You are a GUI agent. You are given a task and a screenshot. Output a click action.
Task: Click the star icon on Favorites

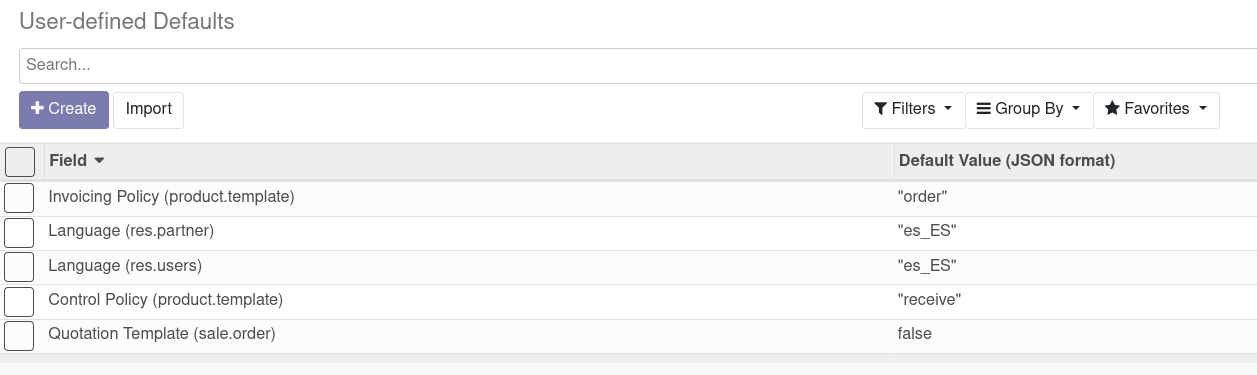click(1112, 109)
